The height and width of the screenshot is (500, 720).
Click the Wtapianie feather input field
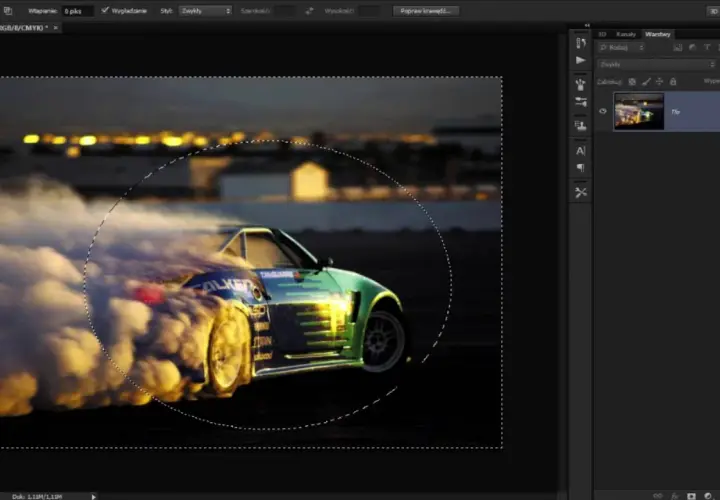(x=78, y=11)
